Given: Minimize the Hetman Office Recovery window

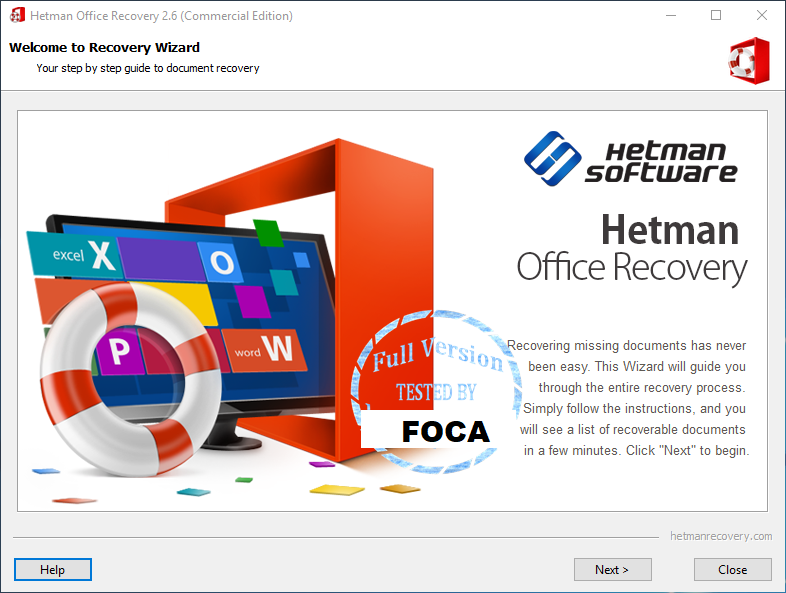Looking at the screenshot, I should tap(671, 16).
